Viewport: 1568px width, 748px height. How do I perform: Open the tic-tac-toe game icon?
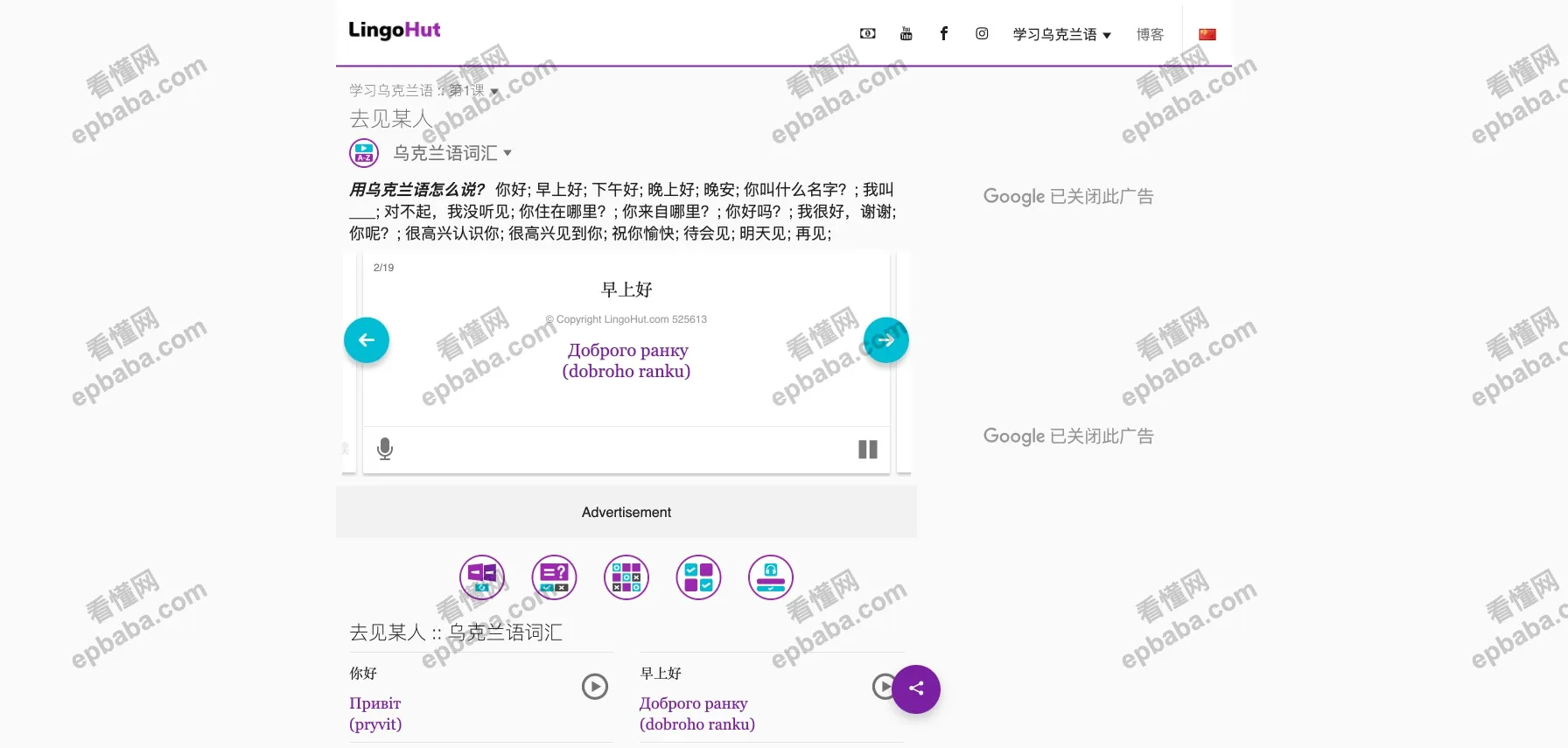[626, 577]
